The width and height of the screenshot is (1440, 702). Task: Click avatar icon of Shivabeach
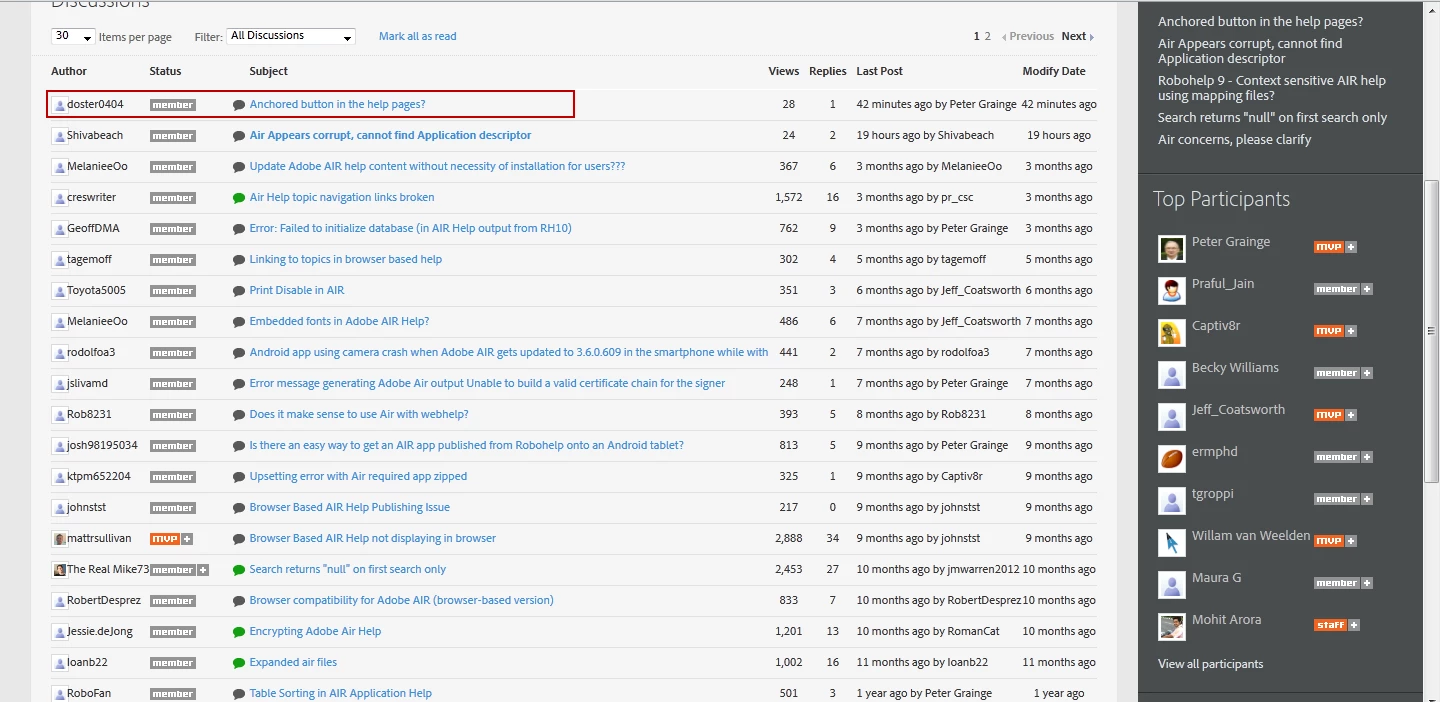(x=59, y=136)
